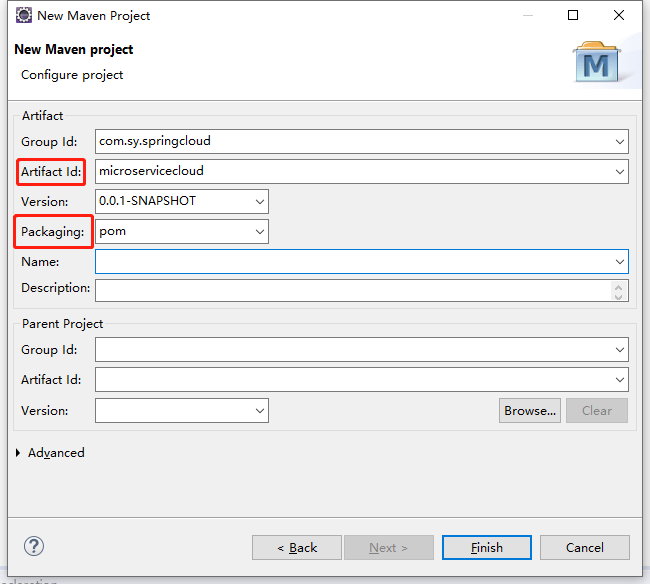Image resolution: width=650 pixels, height=584 pixels.
Task: Open the Parent Project Group Id dropdown
Action: click(619, 349)
